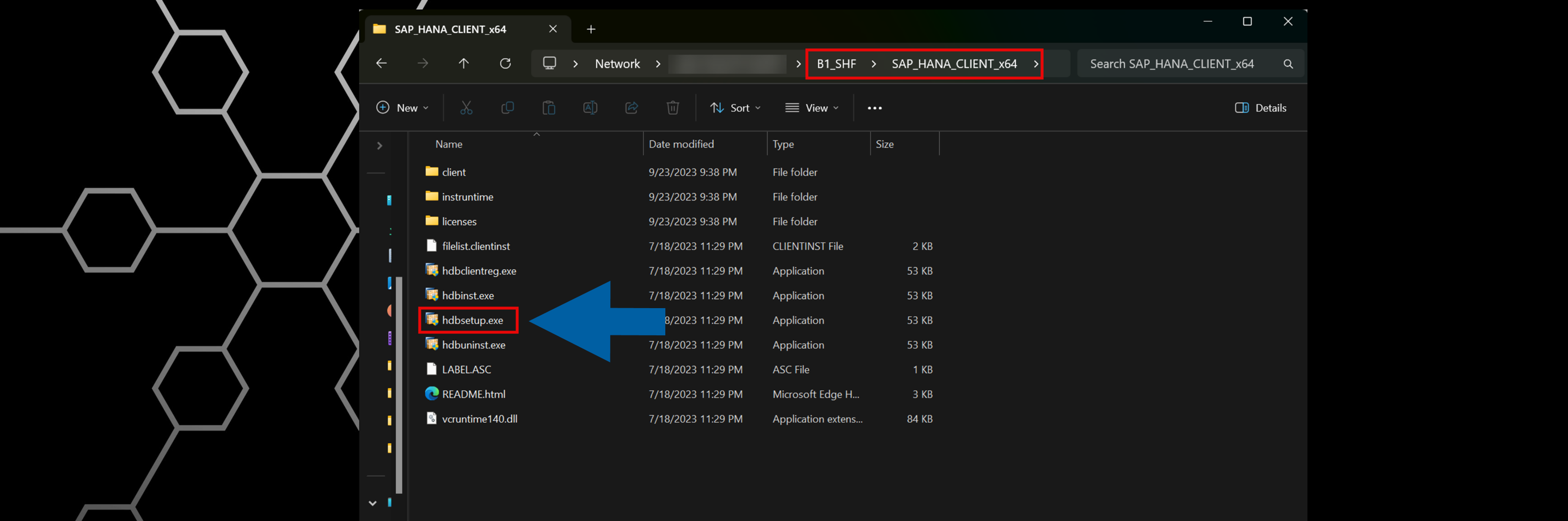
Task: Open the See more ellipsis menu
Action: (x=874, y=108)
